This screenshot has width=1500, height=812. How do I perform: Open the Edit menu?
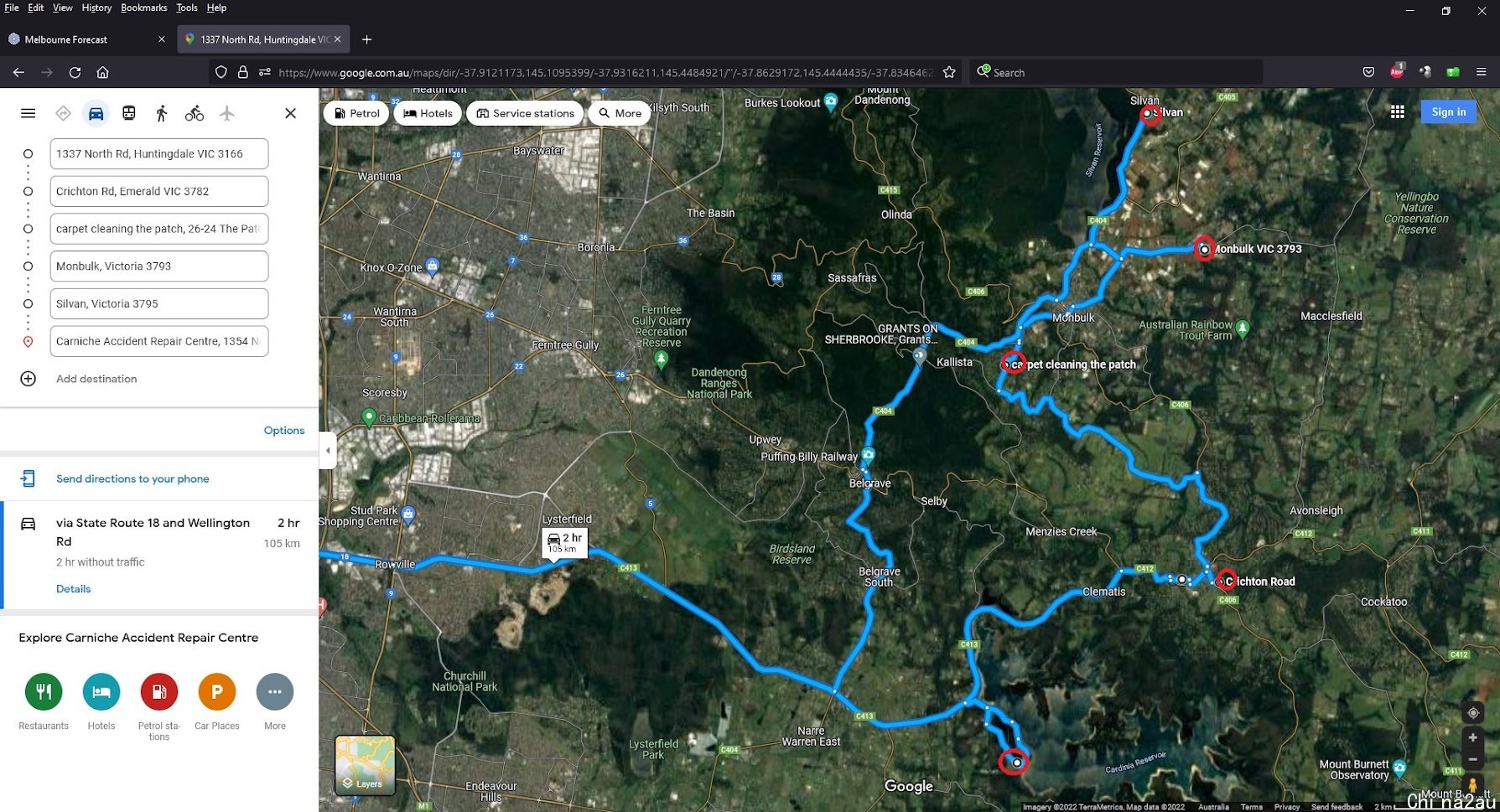pyautogui.click(x=35, y=8)
